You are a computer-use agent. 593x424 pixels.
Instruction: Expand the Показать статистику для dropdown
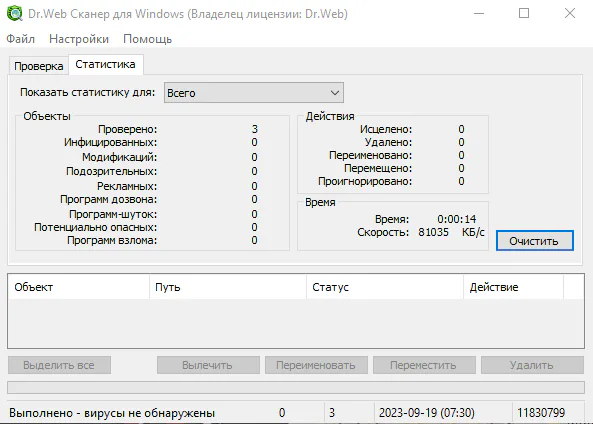tap(254, 93)
